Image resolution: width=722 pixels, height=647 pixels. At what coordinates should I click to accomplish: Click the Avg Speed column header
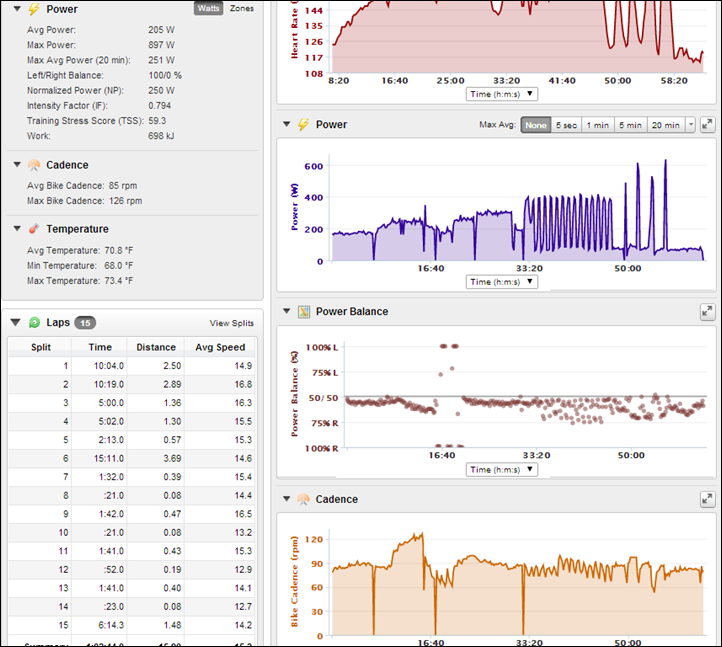(220, 347)
